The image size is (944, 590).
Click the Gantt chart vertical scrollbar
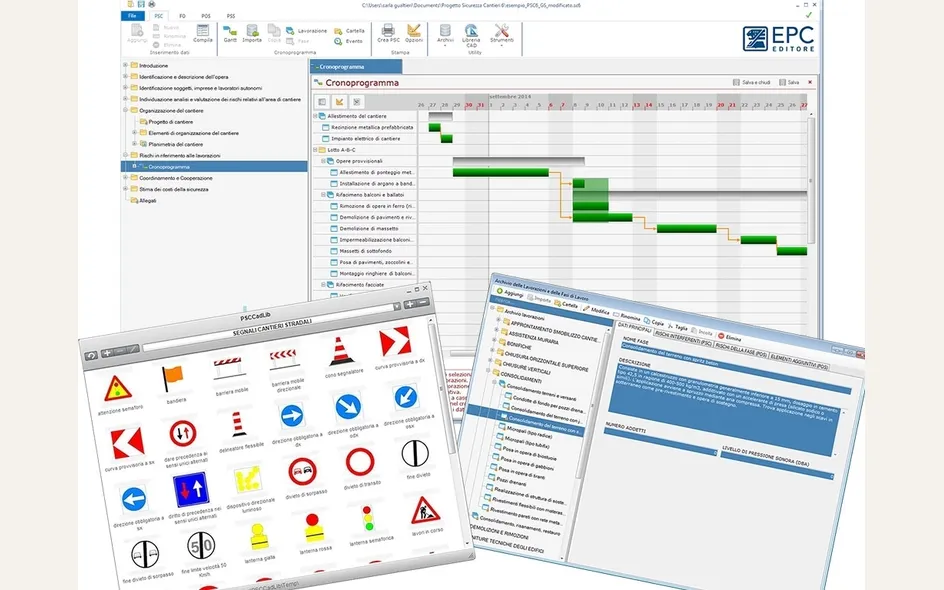[810, 181]
